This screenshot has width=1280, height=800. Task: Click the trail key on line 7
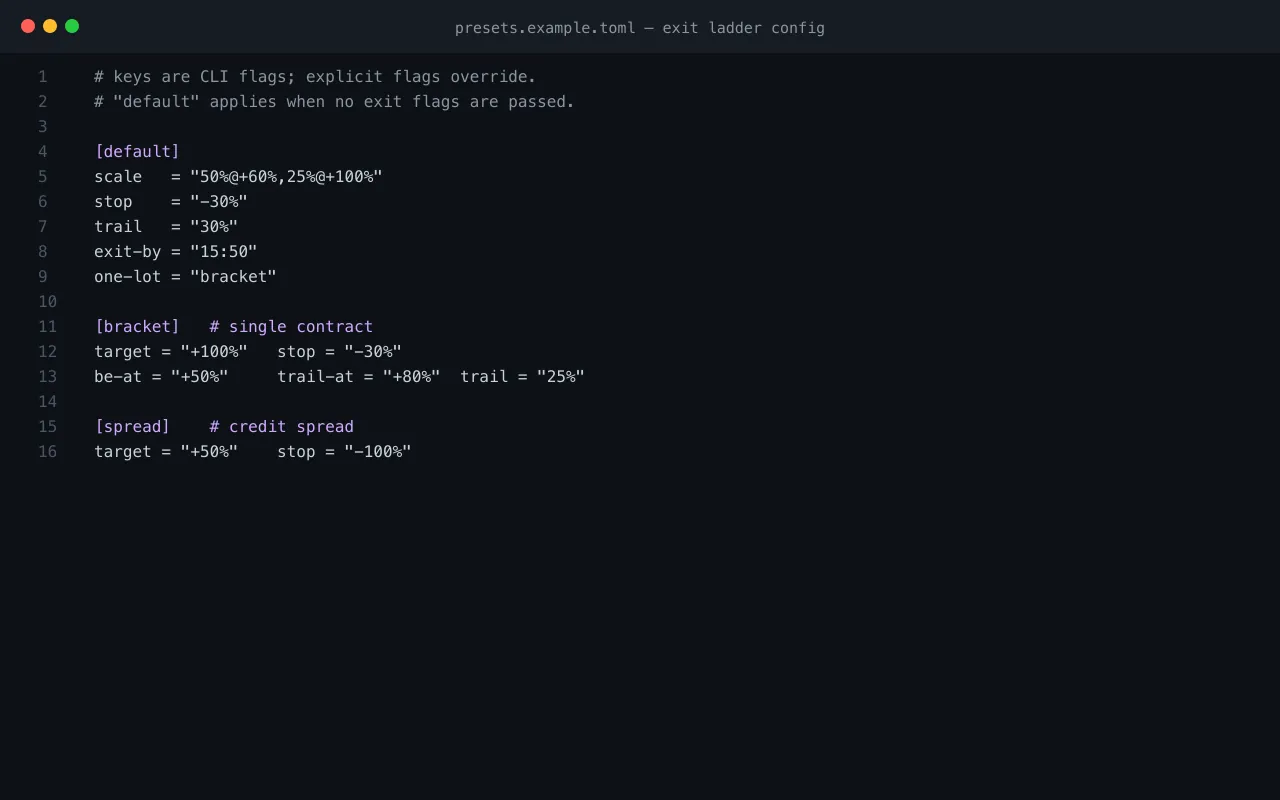click(x=118, y=227)
